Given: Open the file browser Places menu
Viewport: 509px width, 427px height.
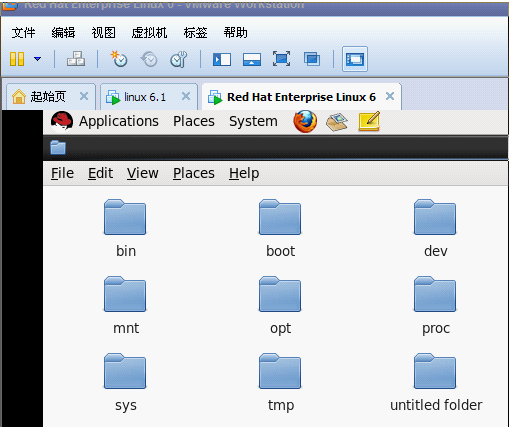Looking at the screenshot, I should coord(194,173).
